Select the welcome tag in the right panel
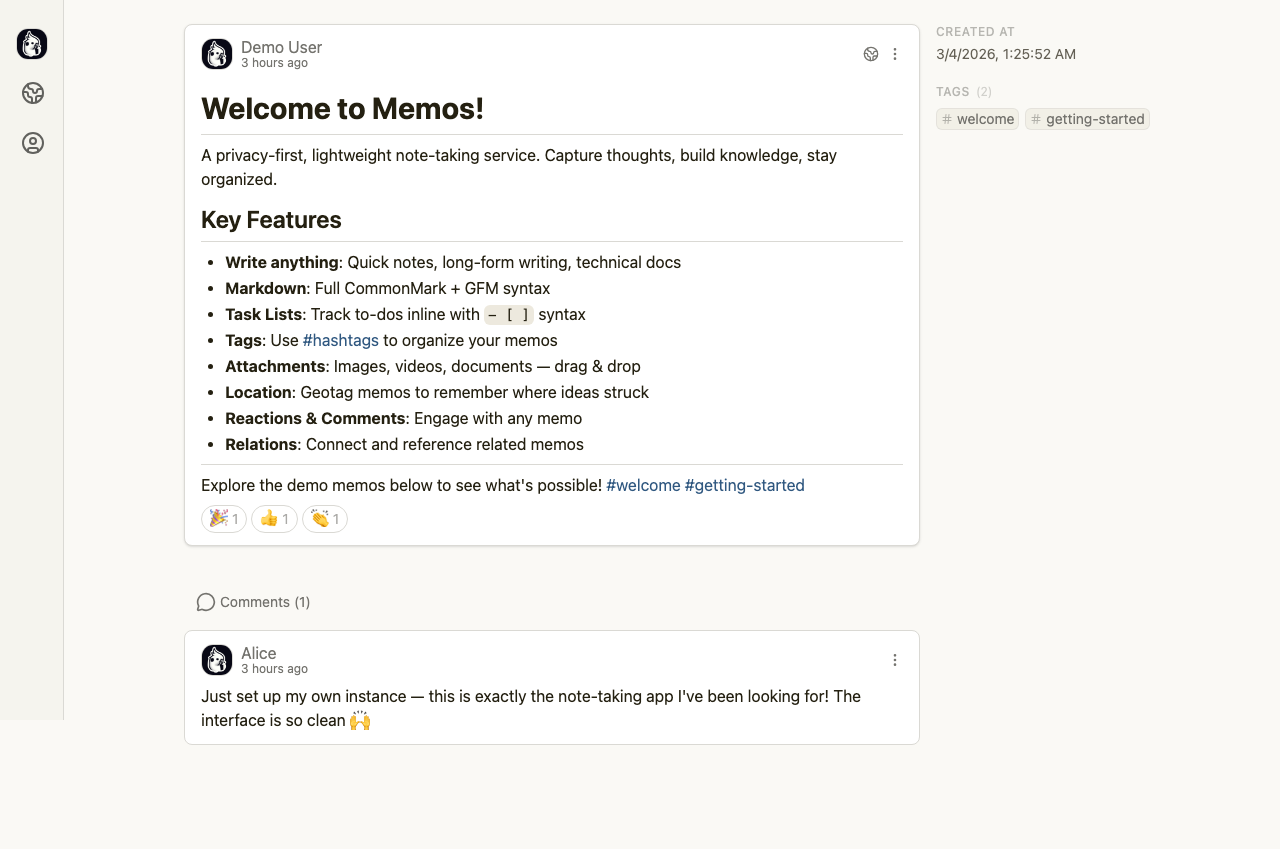This screenshot has width=1280, height=849. (x=985, y=119)
